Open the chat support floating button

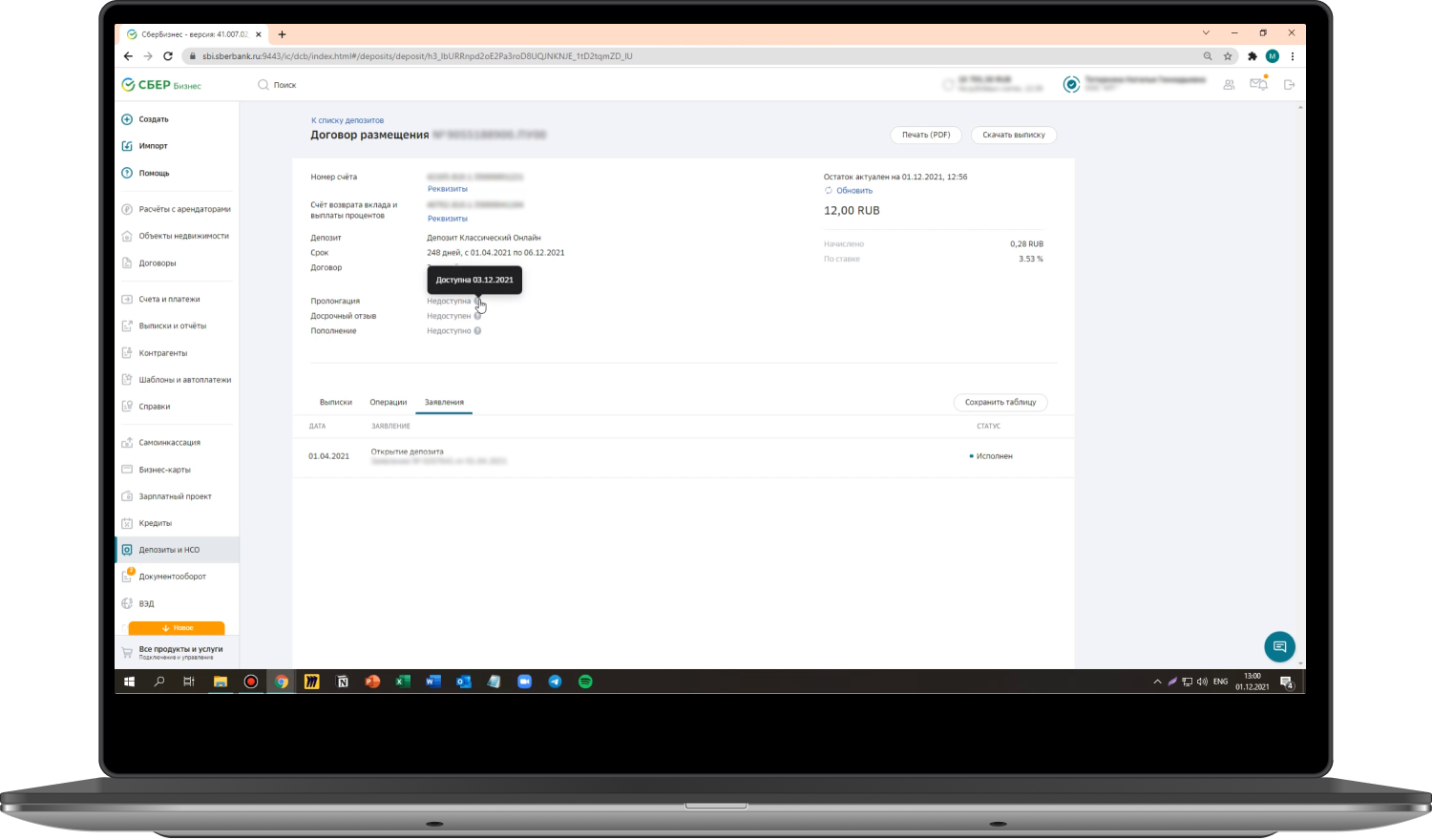pos(1279,646)
